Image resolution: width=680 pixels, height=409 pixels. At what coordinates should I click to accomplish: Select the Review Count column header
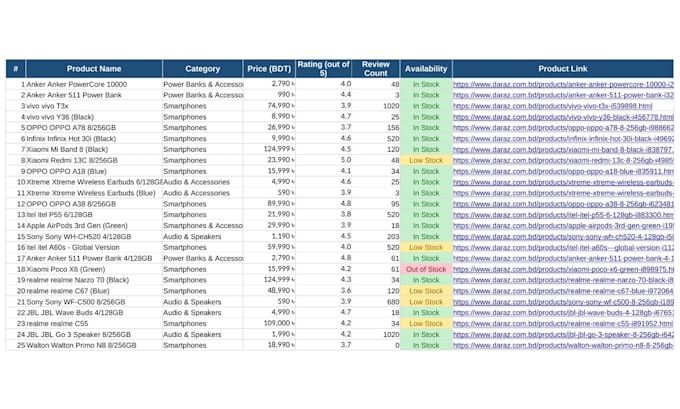tap(376, 69)
